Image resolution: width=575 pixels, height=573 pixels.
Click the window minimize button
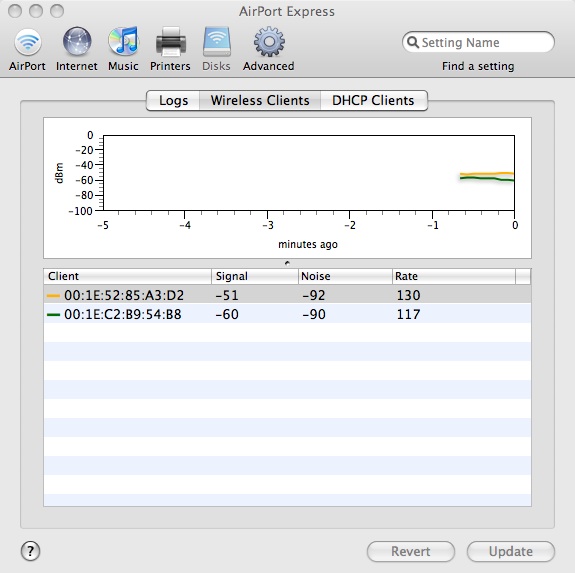pyautogui.click(x=36, y=11)
